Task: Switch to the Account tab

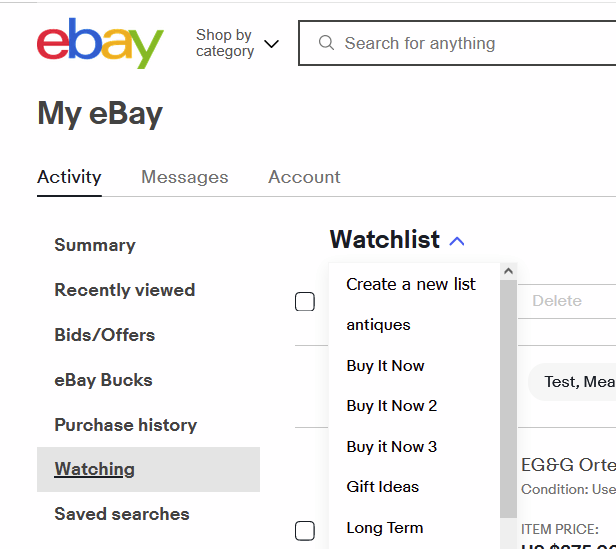Action: [304, 177]
